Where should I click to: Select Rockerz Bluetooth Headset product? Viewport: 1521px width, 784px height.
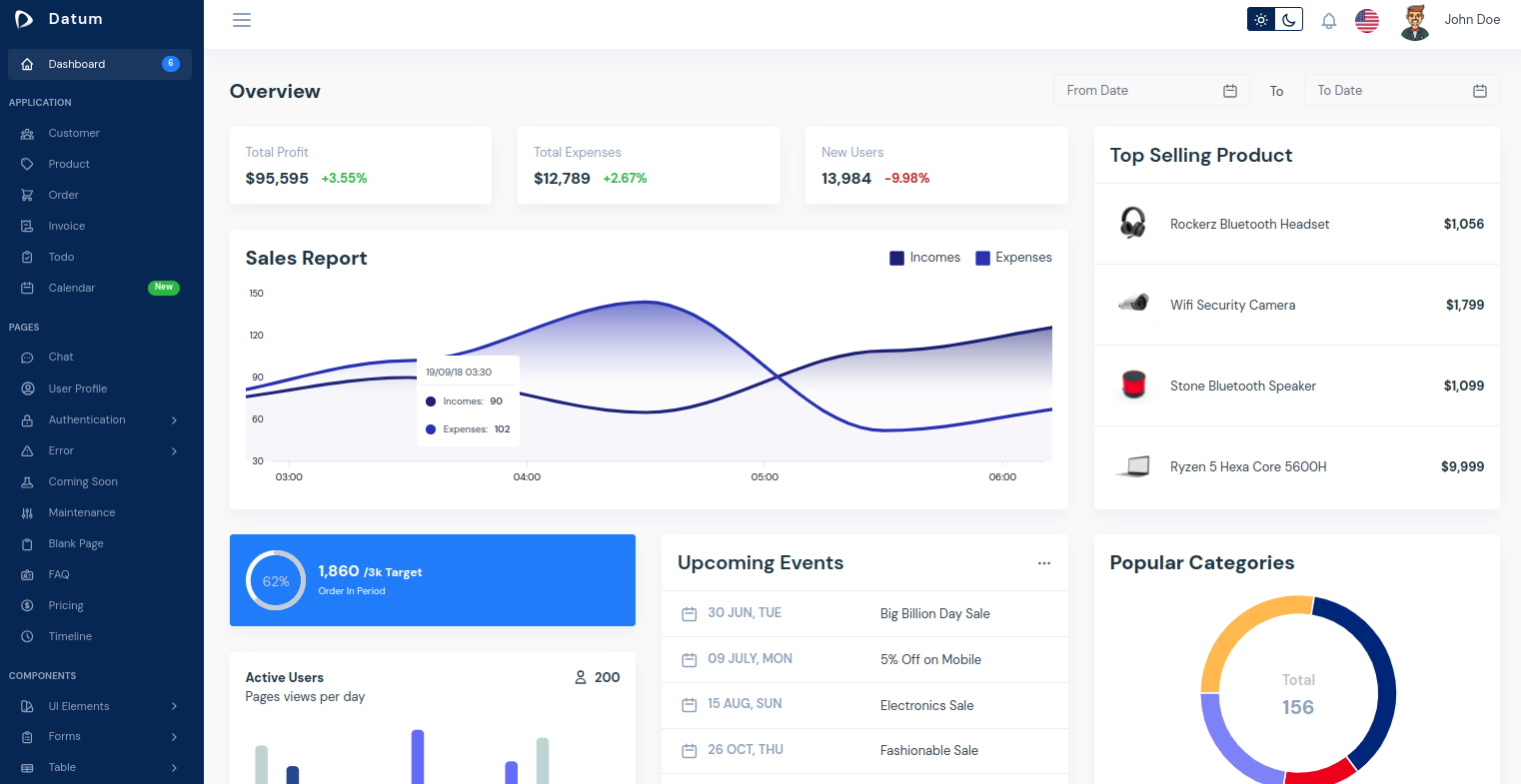[x=1249, y=224]
